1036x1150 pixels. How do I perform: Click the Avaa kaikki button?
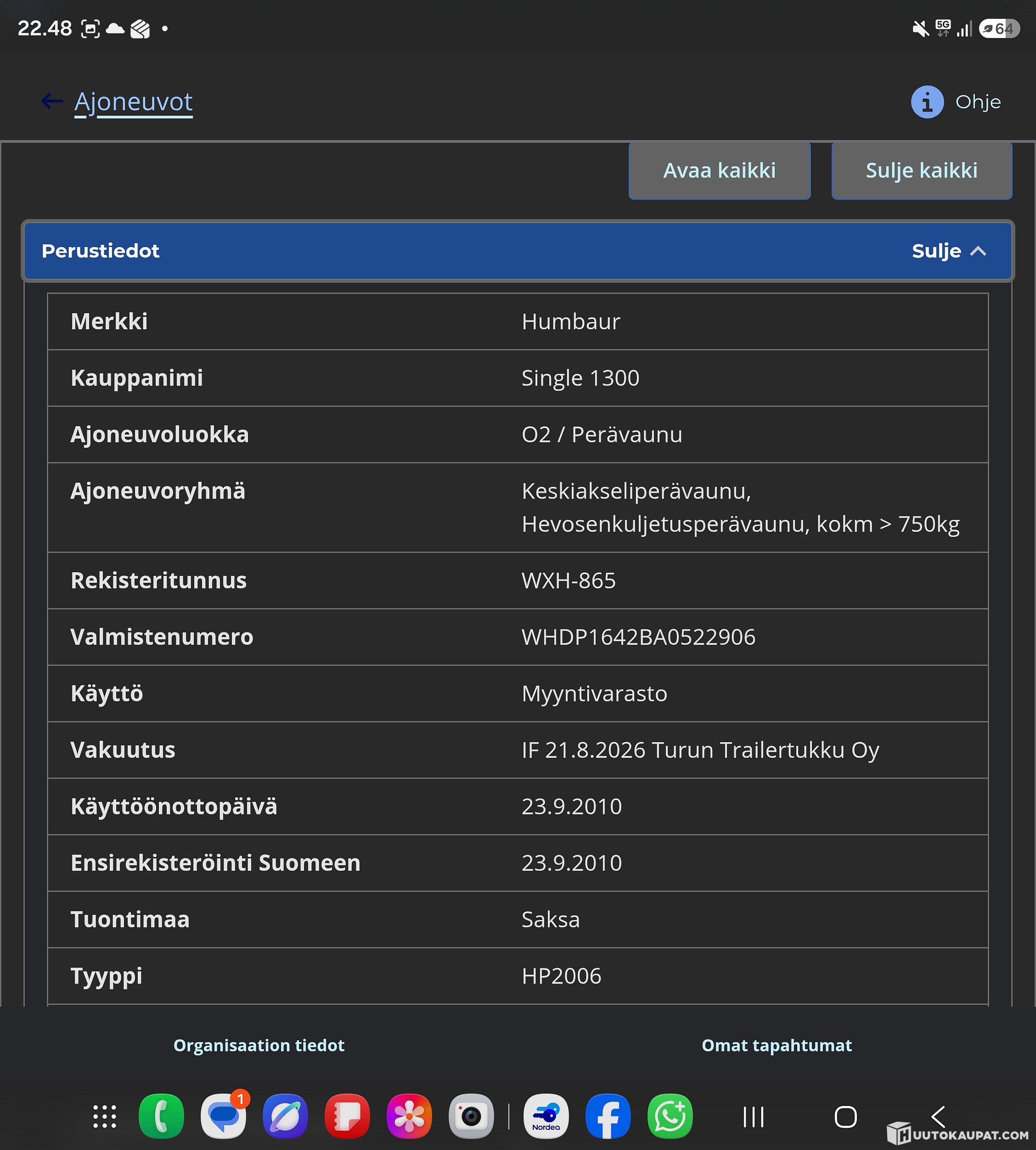719,170
